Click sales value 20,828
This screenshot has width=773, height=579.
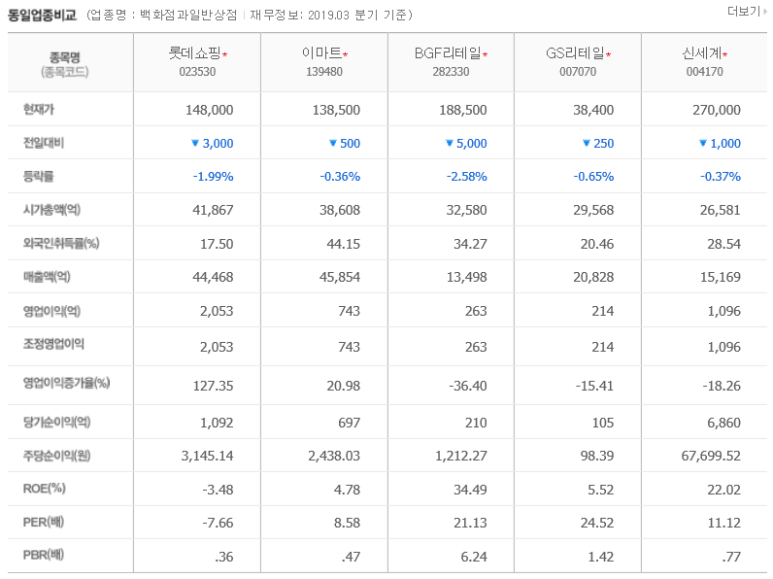pyautogui.click(x=594, y=277)
